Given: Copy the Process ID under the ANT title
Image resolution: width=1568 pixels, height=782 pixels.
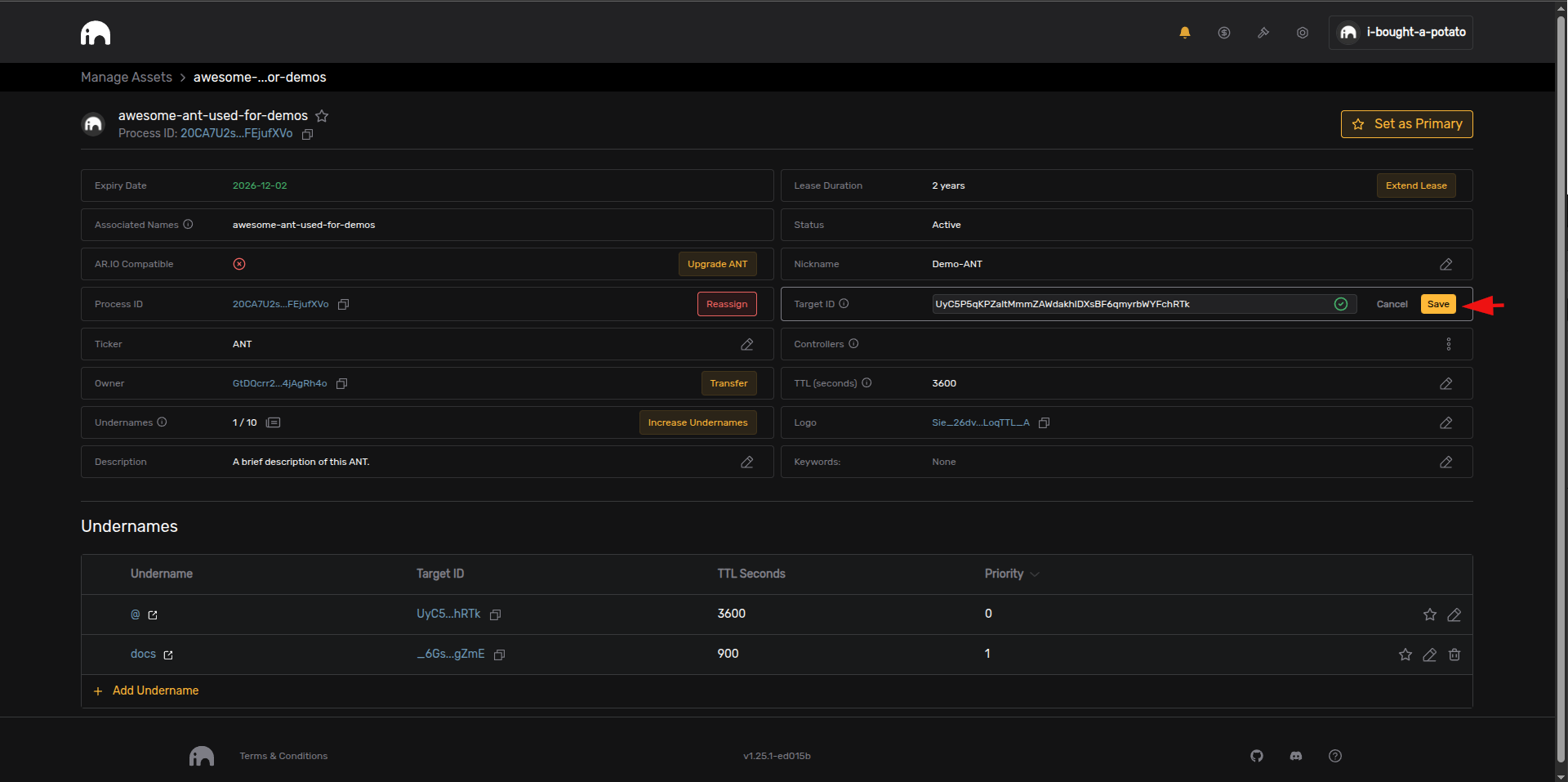Looking at the screenshot, I should pos(308,134).
